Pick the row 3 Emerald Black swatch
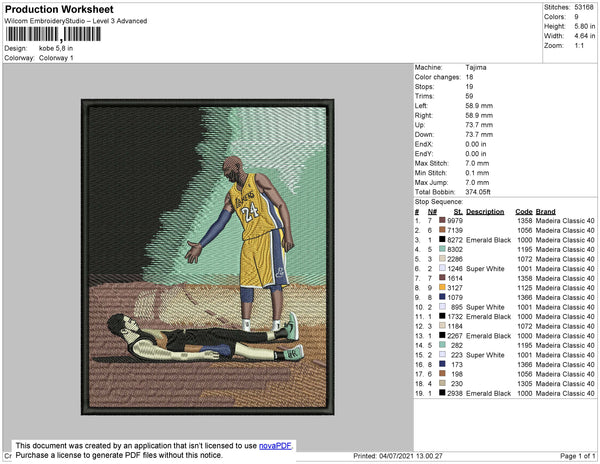The height and width of the screenshot is (464, 600). point(442,239)
